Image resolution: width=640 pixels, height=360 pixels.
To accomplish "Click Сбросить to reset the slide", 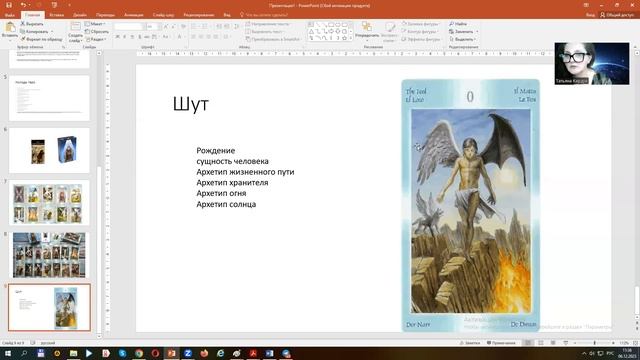I will [97, 31].
